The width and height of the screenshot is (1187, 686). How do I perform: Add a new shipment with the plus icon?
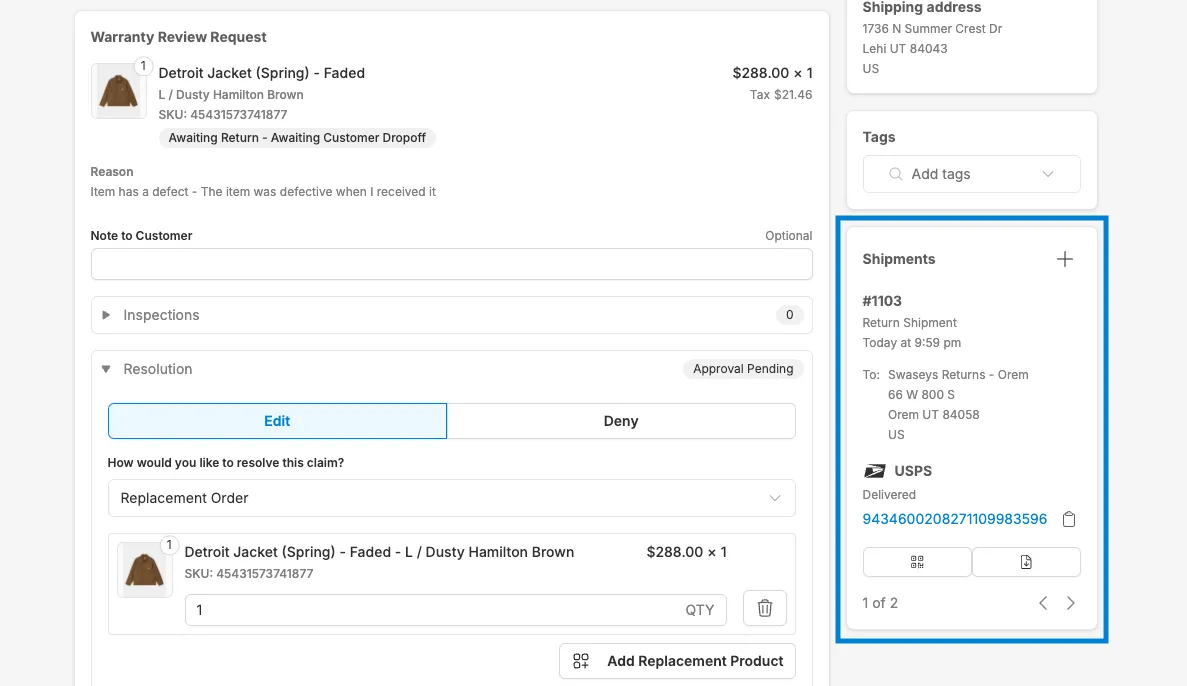(1064, 258)
